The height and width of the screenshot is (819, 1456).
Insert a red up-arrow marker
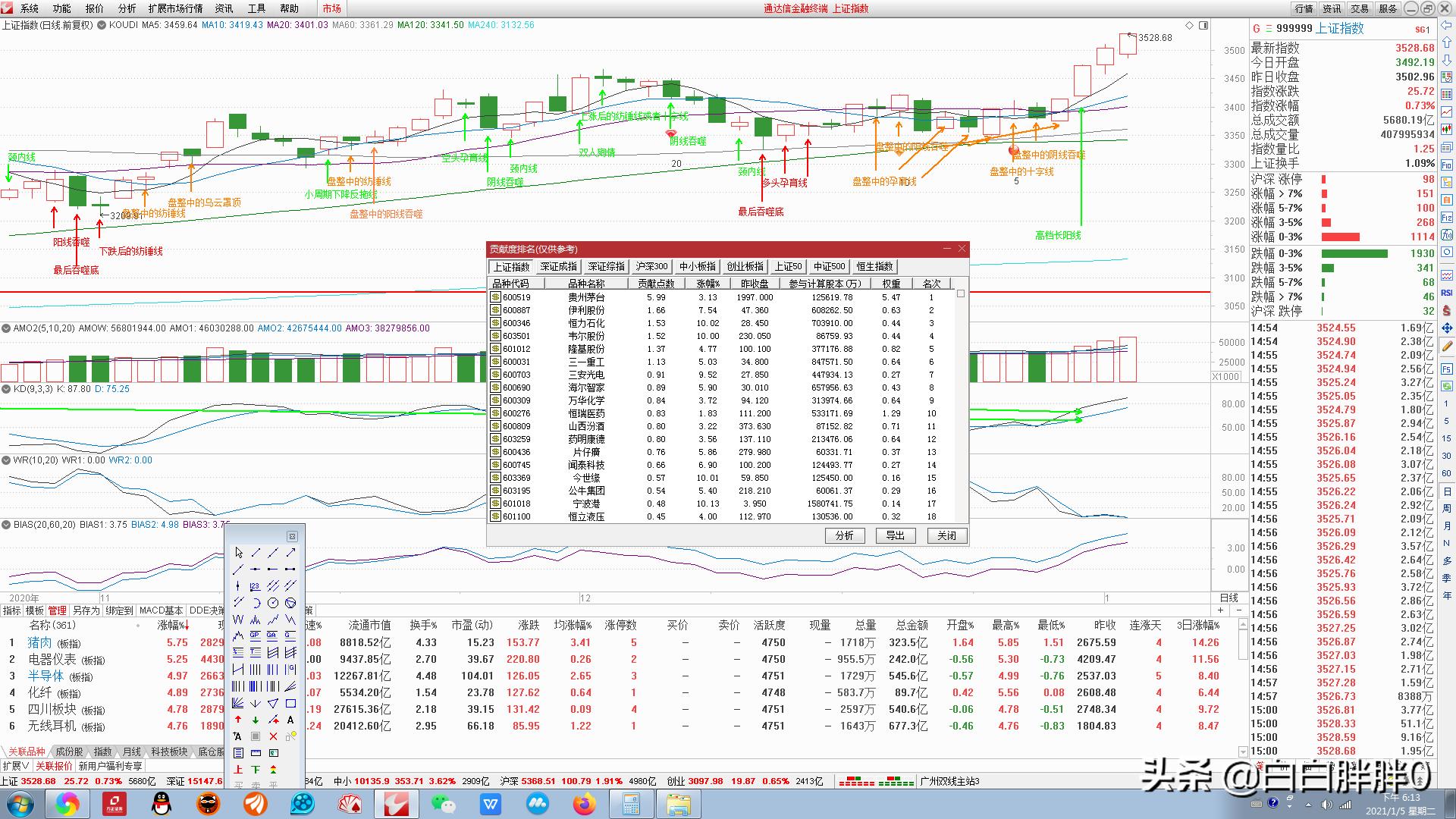[238, 720]
